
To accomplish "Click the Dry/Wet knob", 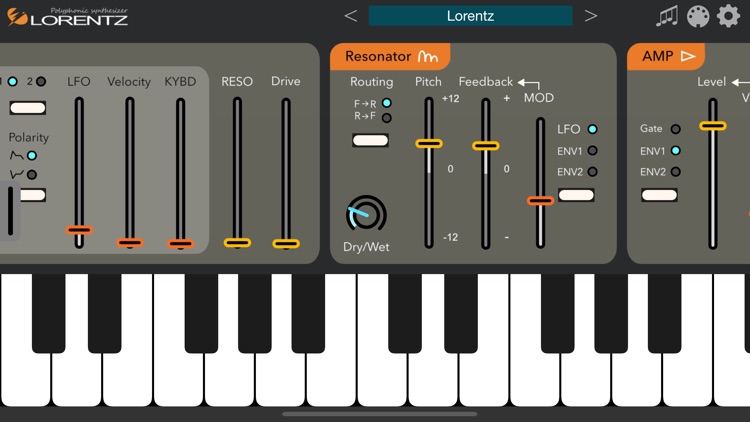I will tap(366, 215).
